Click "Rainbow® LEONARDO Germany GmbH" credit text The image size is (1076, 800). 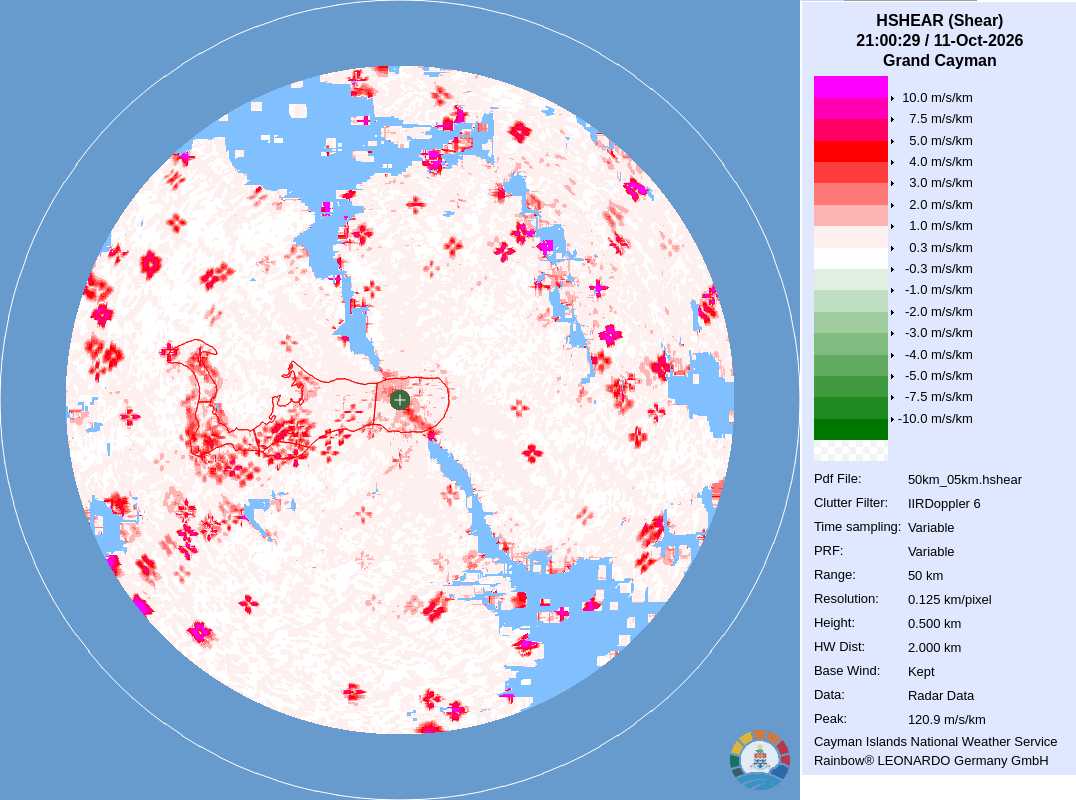[931, 761]
